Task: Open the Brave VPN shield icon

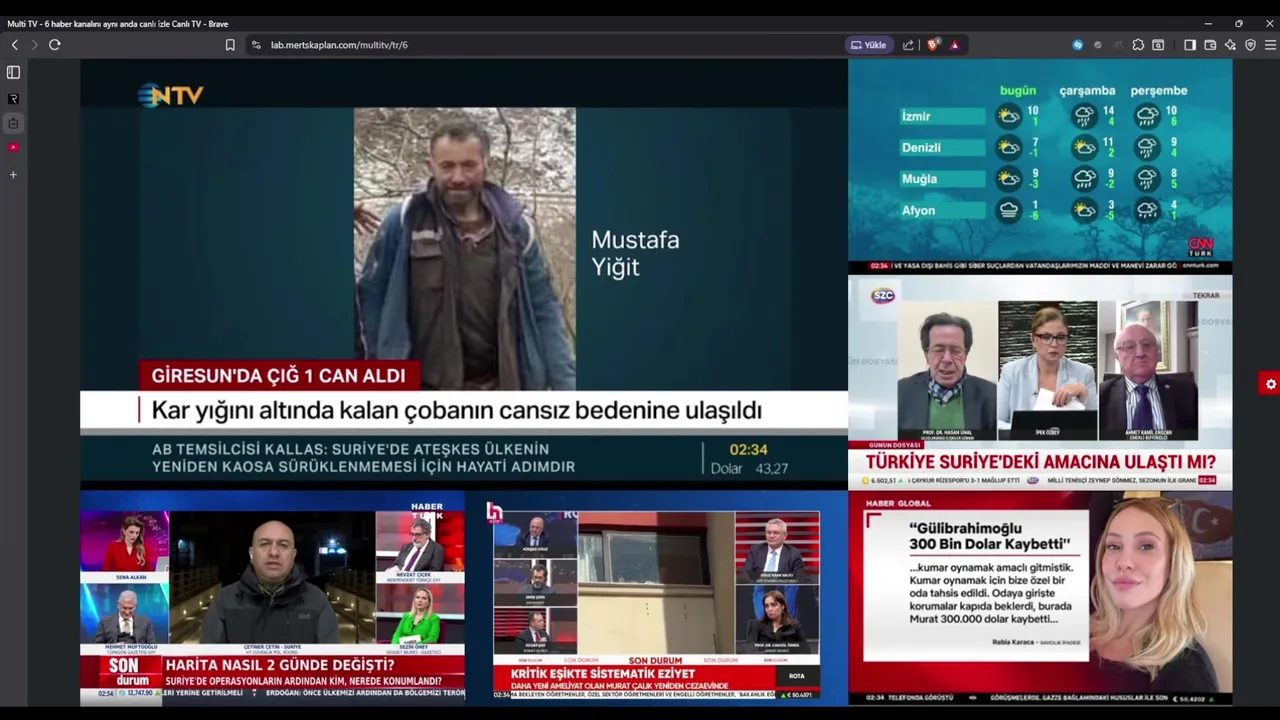Action: click(1250, 45)
